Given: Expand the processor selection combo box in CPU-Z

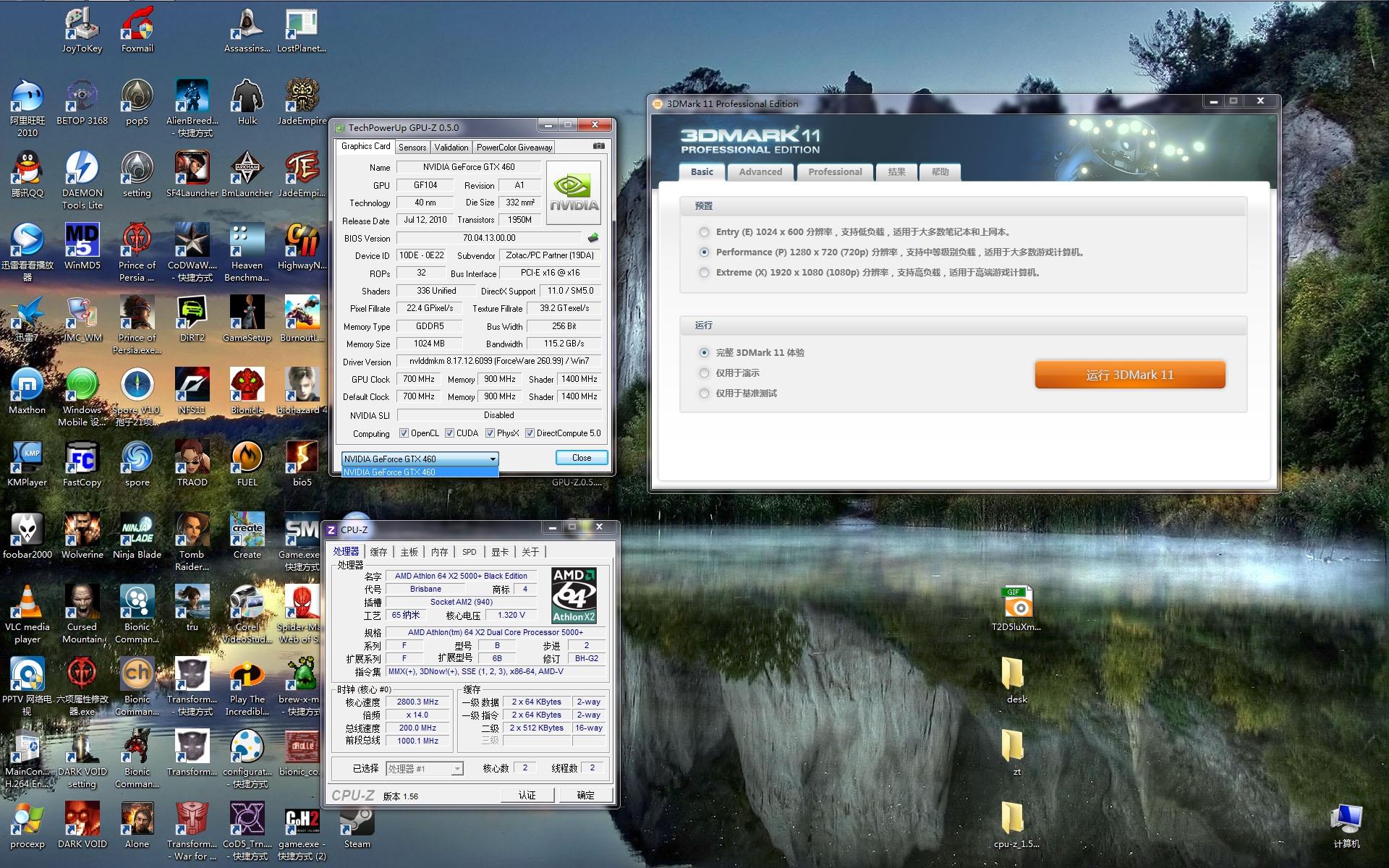Looking at the screenshot, I should pyautogui.click(x=456, y=769).
